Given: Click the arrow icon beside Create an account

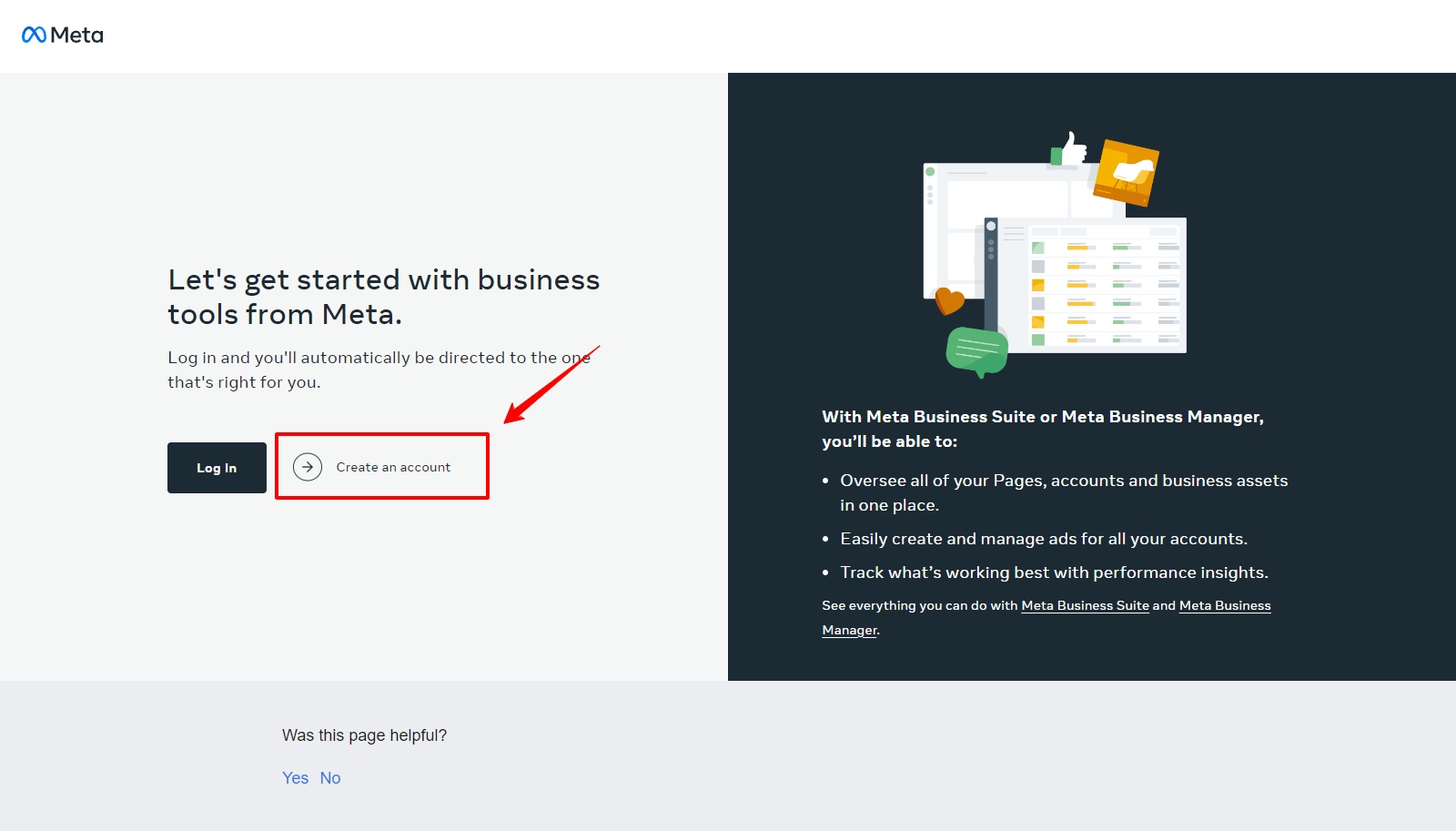Looking at the screenshot, I should [x=308, y=467].
